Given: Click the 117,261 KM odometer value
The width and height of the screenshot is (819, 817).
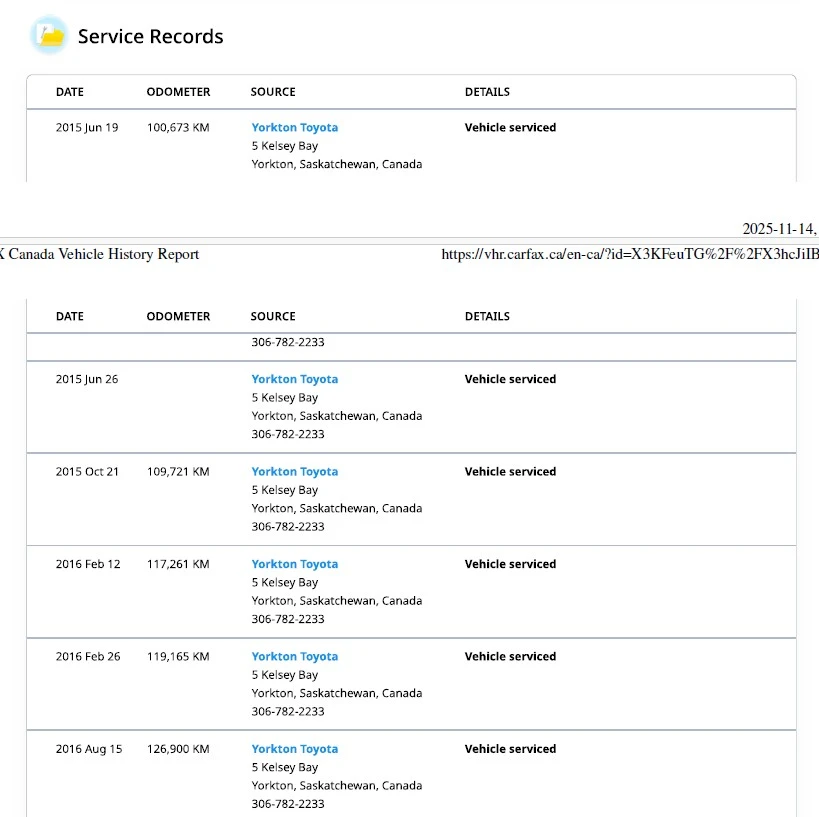Looking at the screenshot, I should pyautogui.click(x=178, y=564).
